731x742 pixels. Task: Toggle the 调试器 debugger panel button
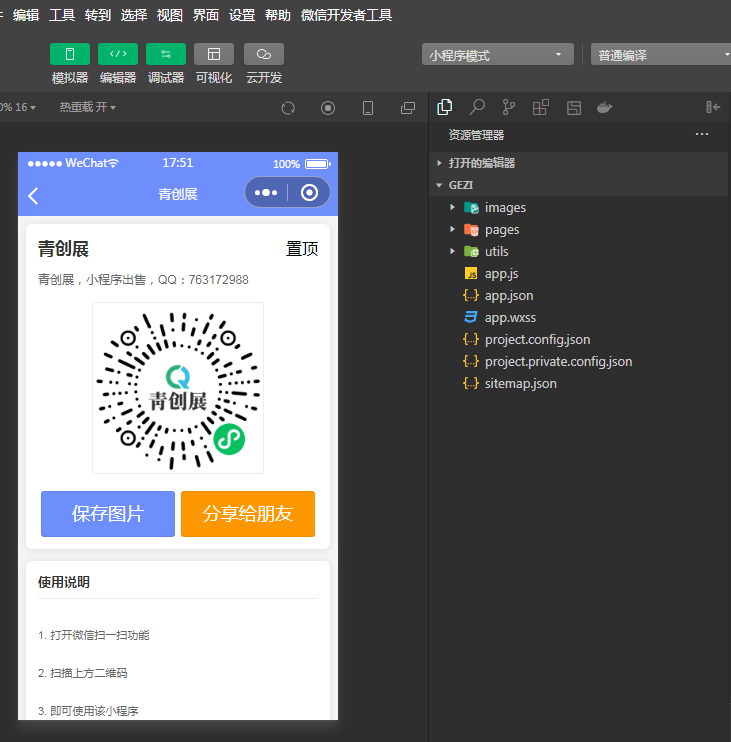click(166, 54)
